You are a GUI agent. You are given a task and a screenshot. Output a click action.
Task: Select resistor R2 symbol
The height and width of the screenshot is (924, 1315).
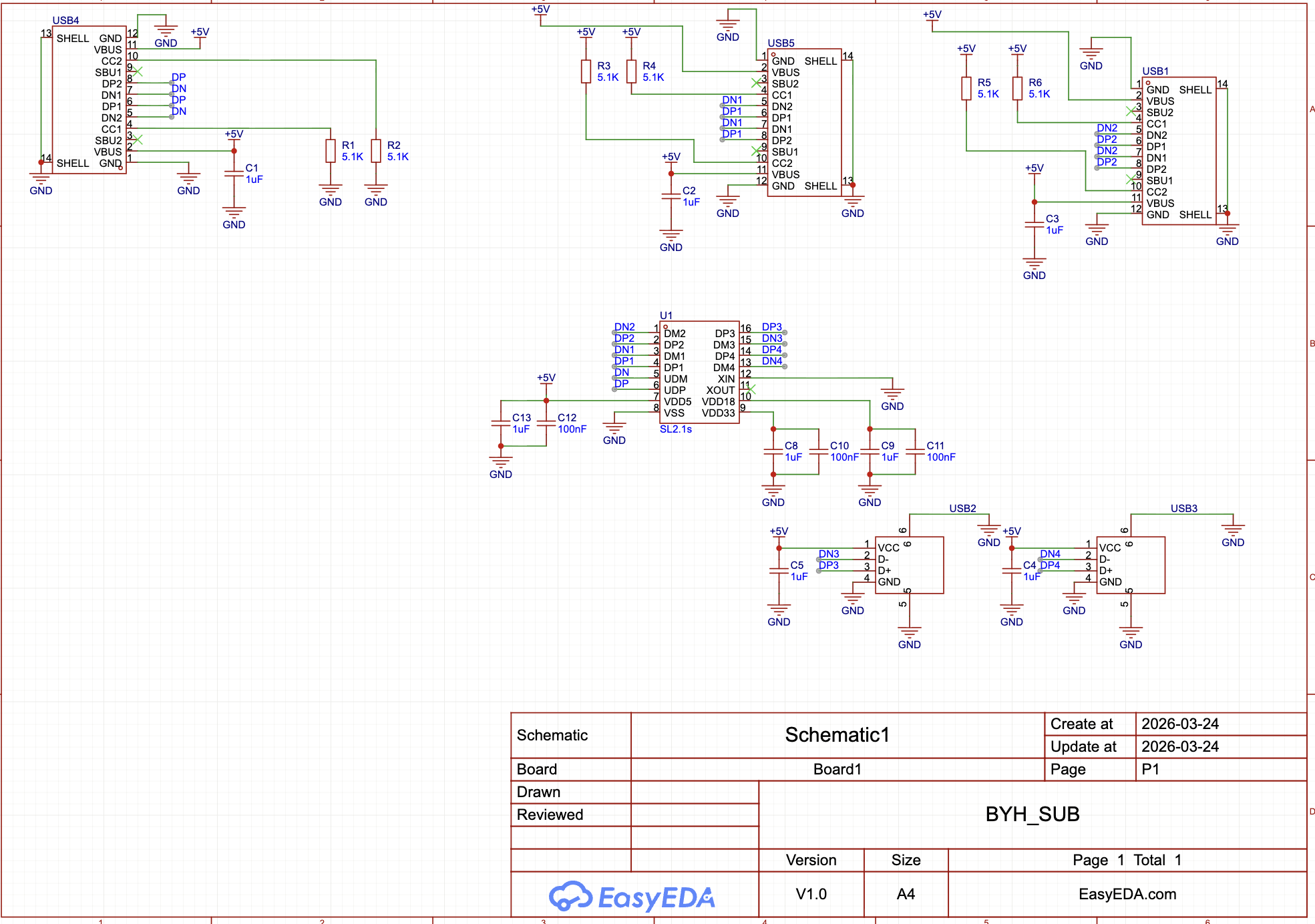point(376,151)
